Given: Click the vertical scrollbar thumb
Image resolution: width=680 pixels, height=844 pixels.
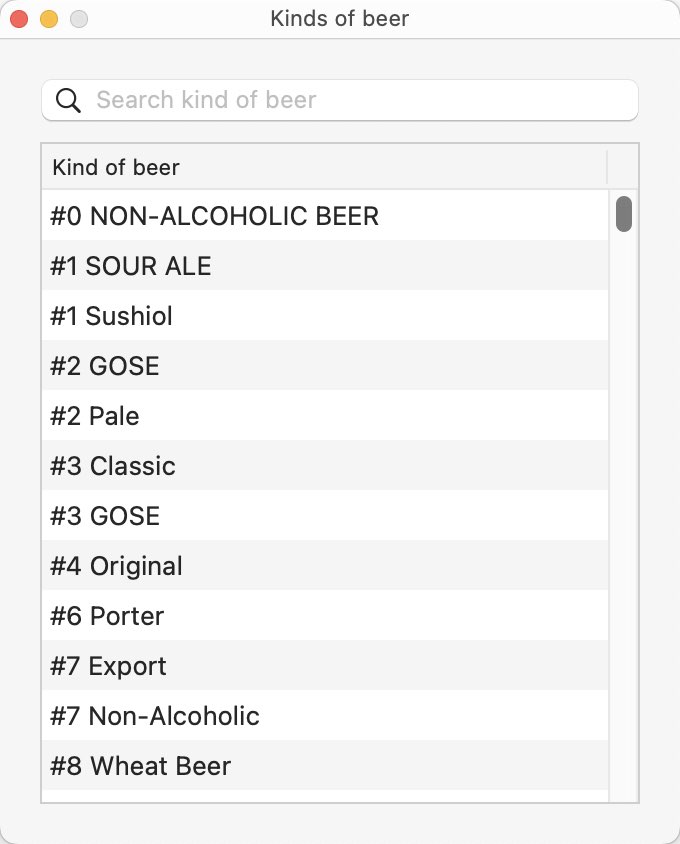Looking at the screenshot, I should pyautogui.click(x=623, y=214).
